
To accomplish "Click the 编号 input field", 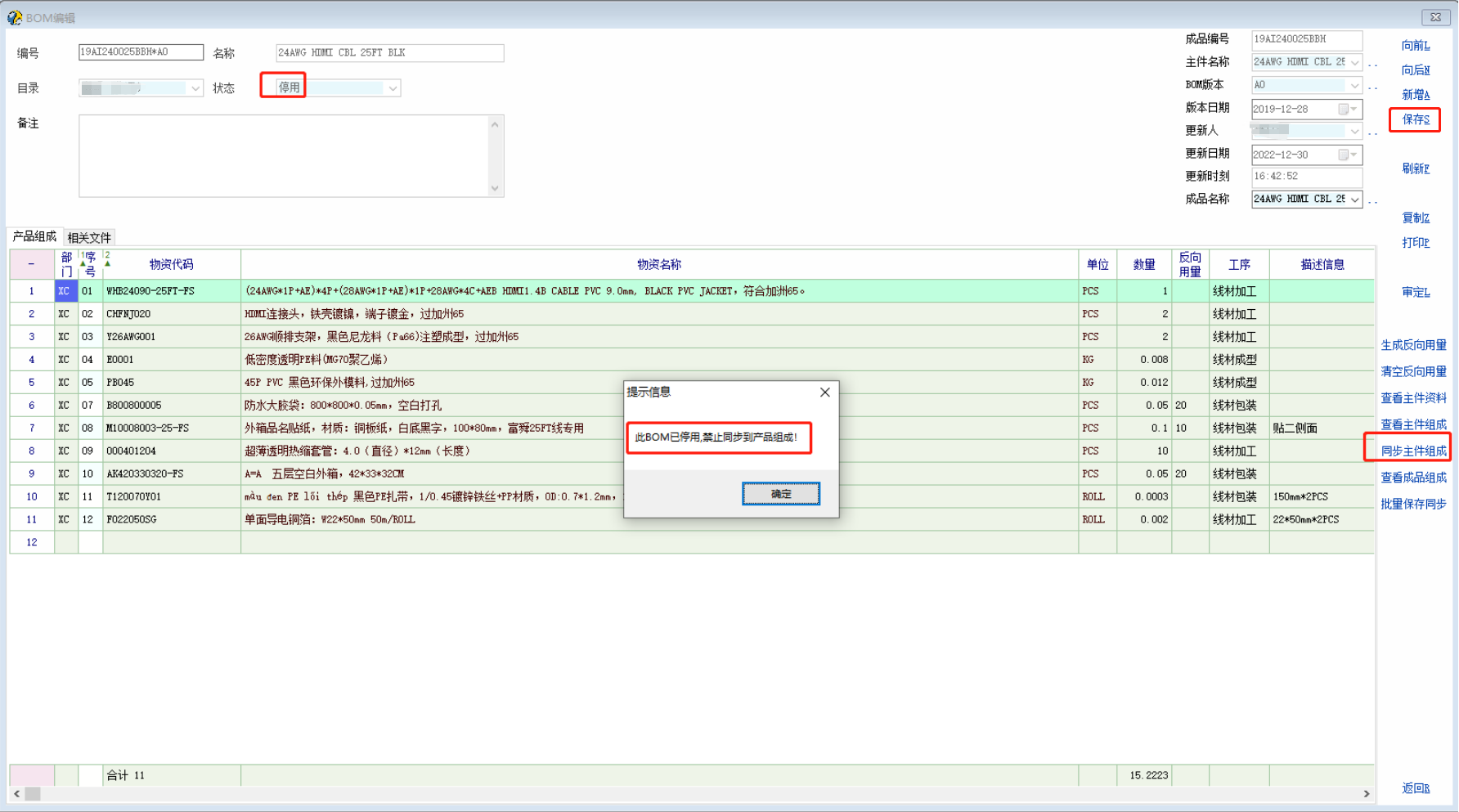I will (x=141, y=52).
